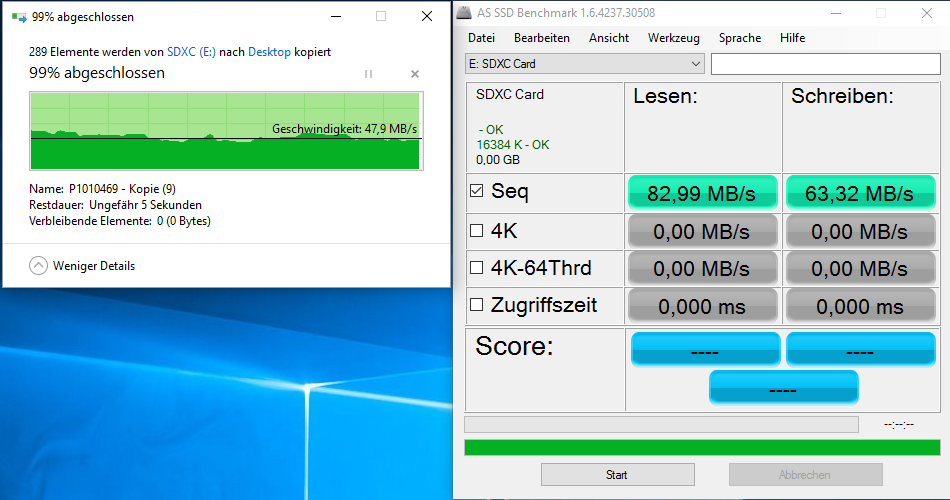Open the SDXC (E:) source link
The image size is (950, 500).
click(191, 52)
